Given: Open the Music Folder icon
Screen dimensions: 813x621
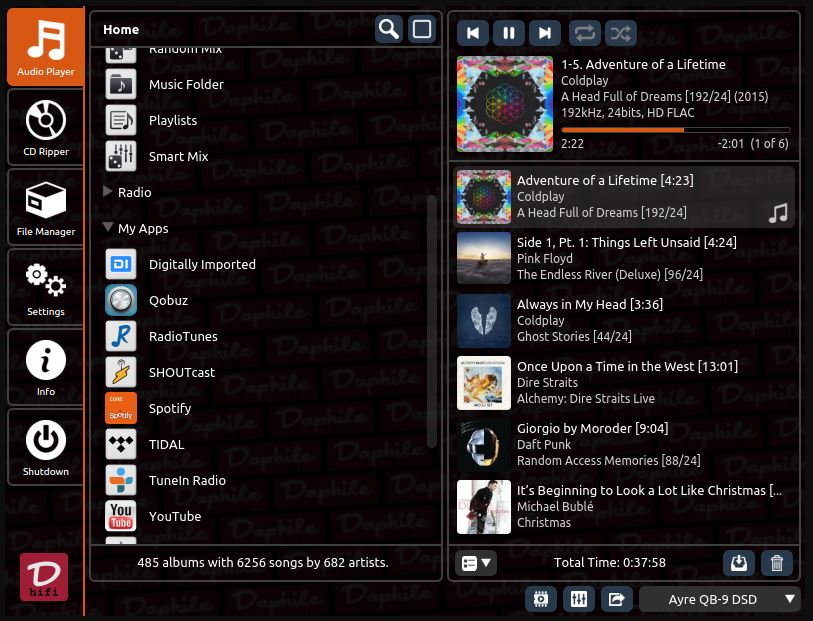Looking at the screenshot, I should 121,84.
